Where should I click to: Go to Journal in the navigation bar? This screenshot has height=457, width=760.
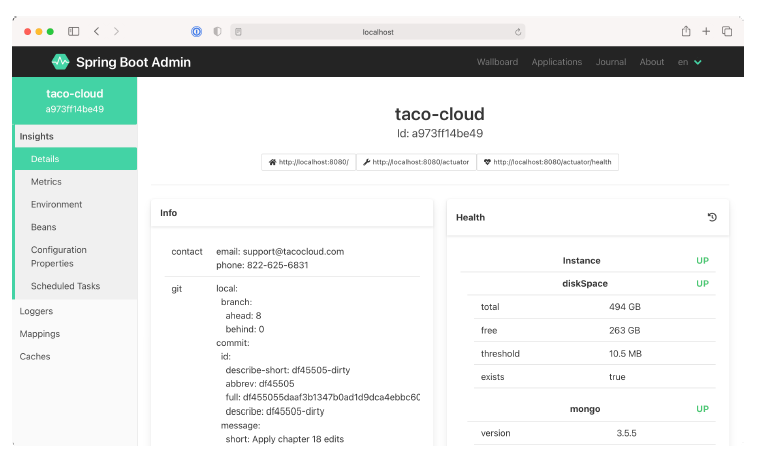611,62
